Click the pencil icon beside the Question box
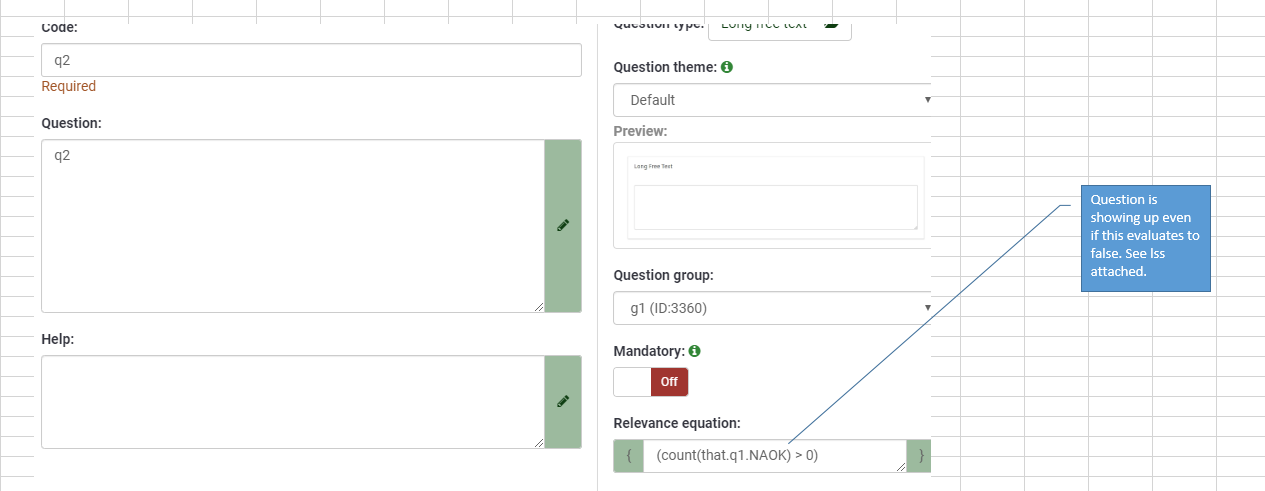 [x=563, y=226]
